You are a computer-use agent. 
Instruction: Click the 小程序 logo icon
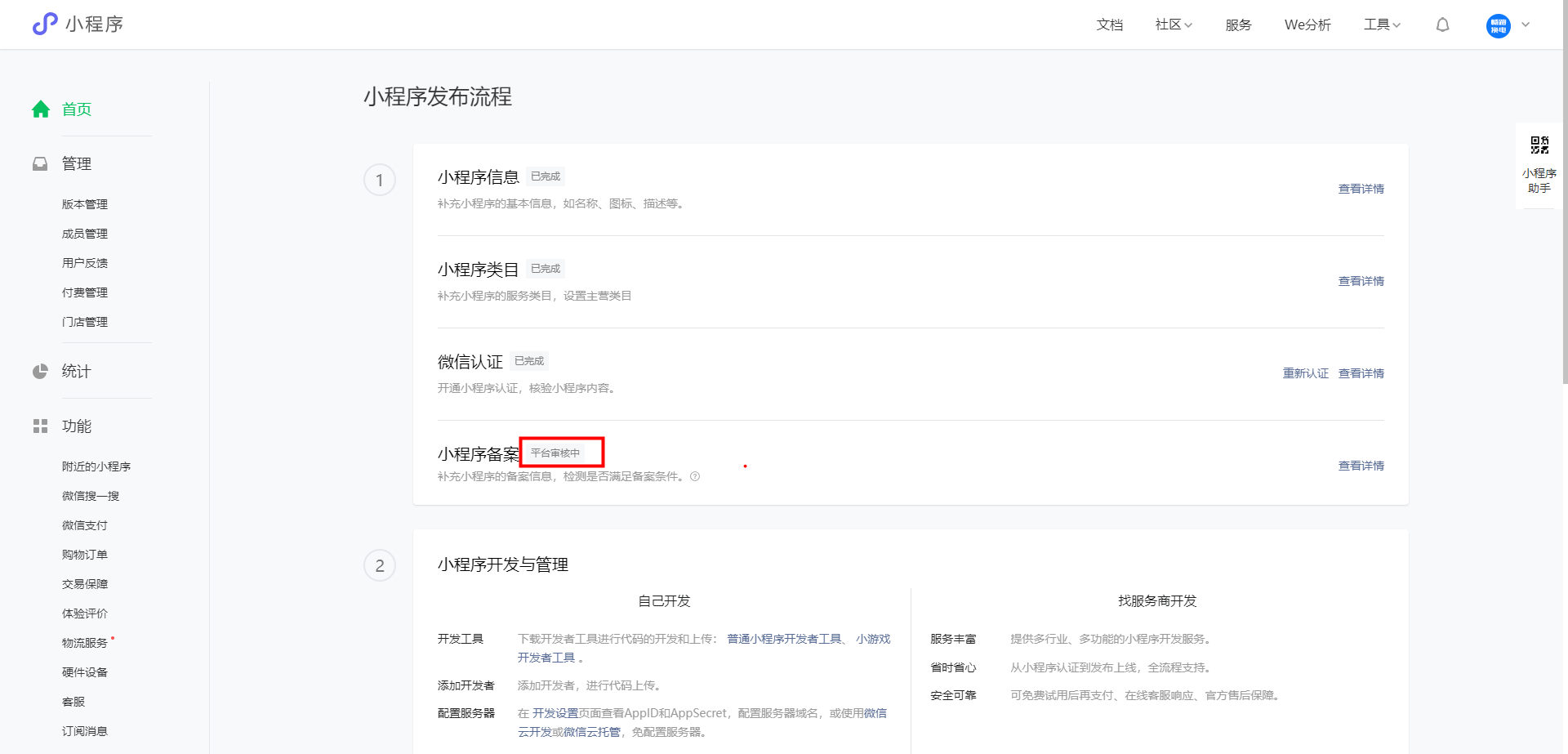pos(45,24)
